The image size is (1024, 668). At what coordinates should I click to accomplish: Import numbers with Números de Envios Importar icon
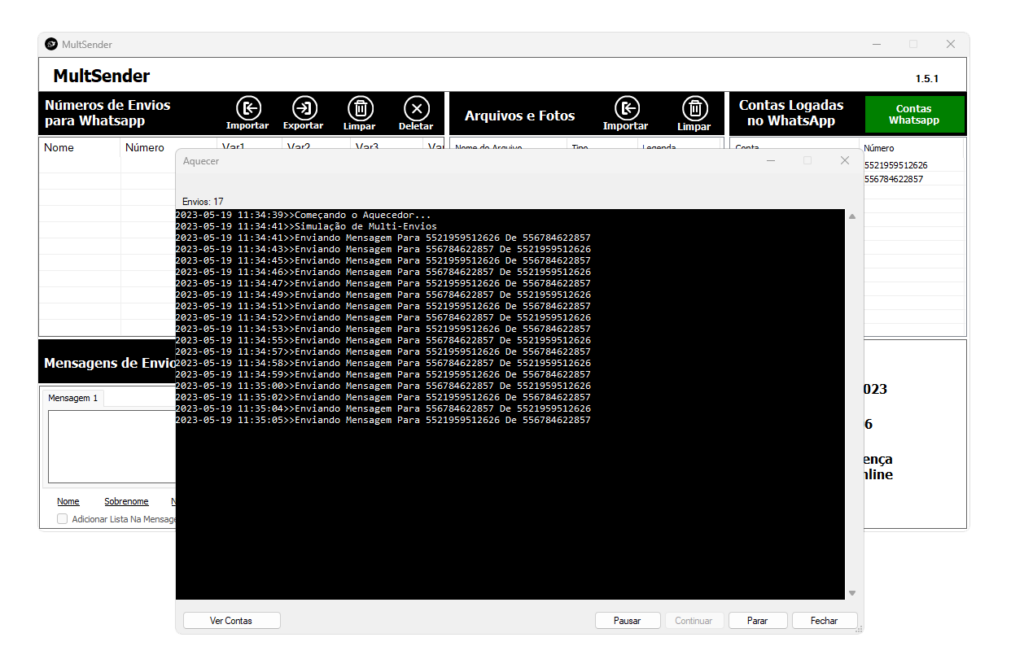pyautogui.click(x=248, y=114)
